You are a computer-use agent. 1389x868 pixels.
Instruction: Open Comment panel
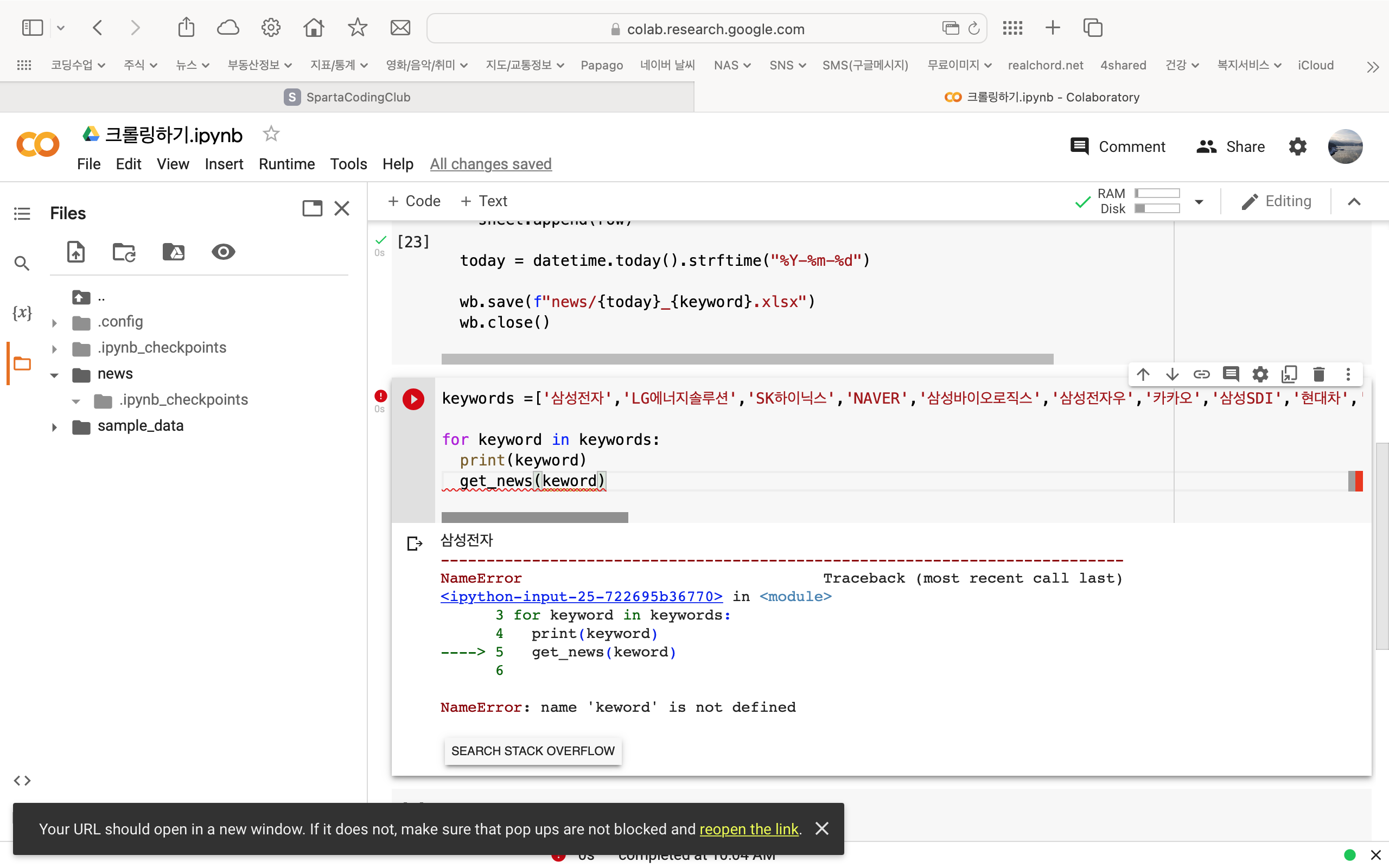1118,146
